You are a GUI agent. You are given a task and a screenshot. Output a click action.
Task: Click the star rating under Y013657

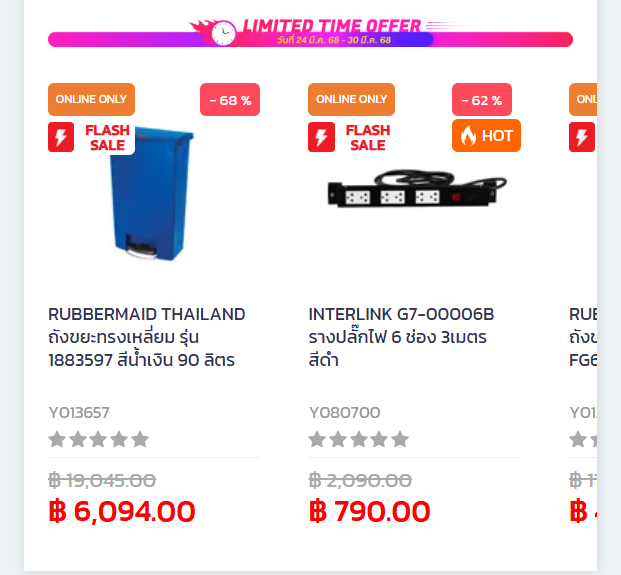[x=98, y=439]
